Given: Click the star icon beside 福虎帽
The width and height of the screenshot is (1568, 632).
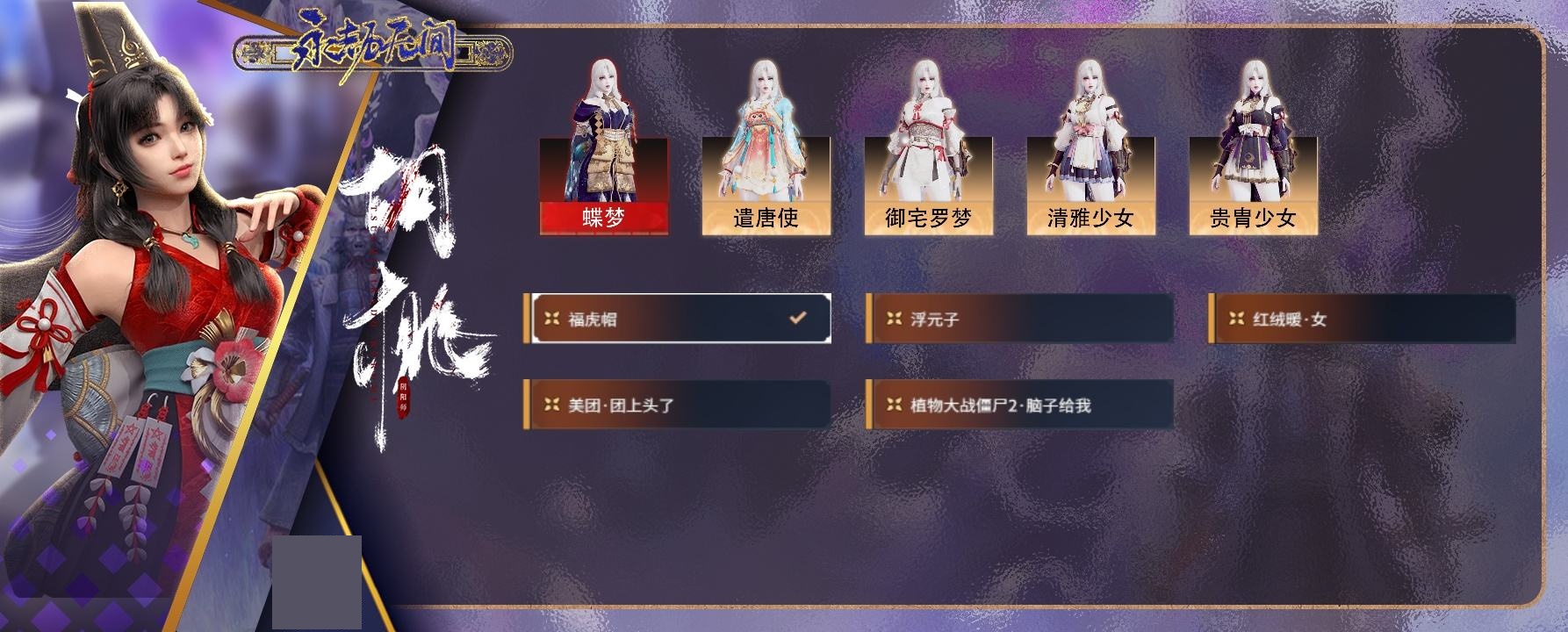Looking at the screenshot, I should [552, 319].
